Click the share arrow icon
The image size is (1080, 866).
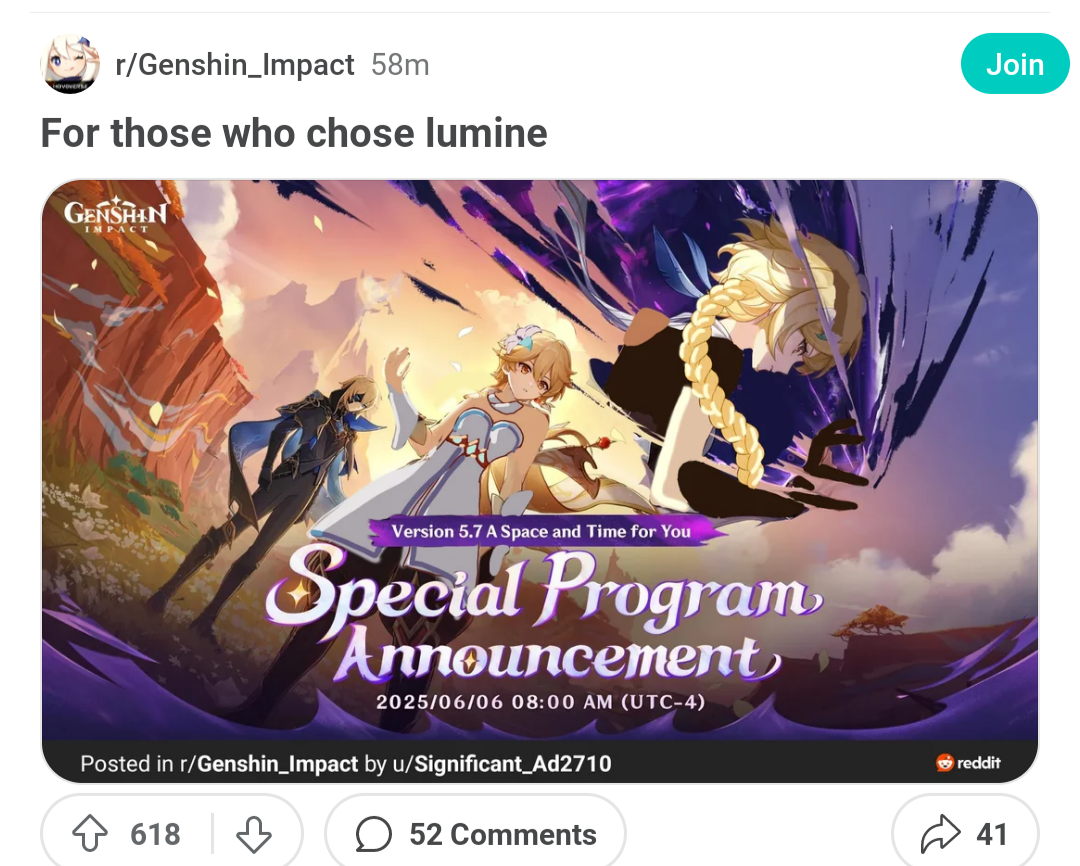click(x=940, y=834)
